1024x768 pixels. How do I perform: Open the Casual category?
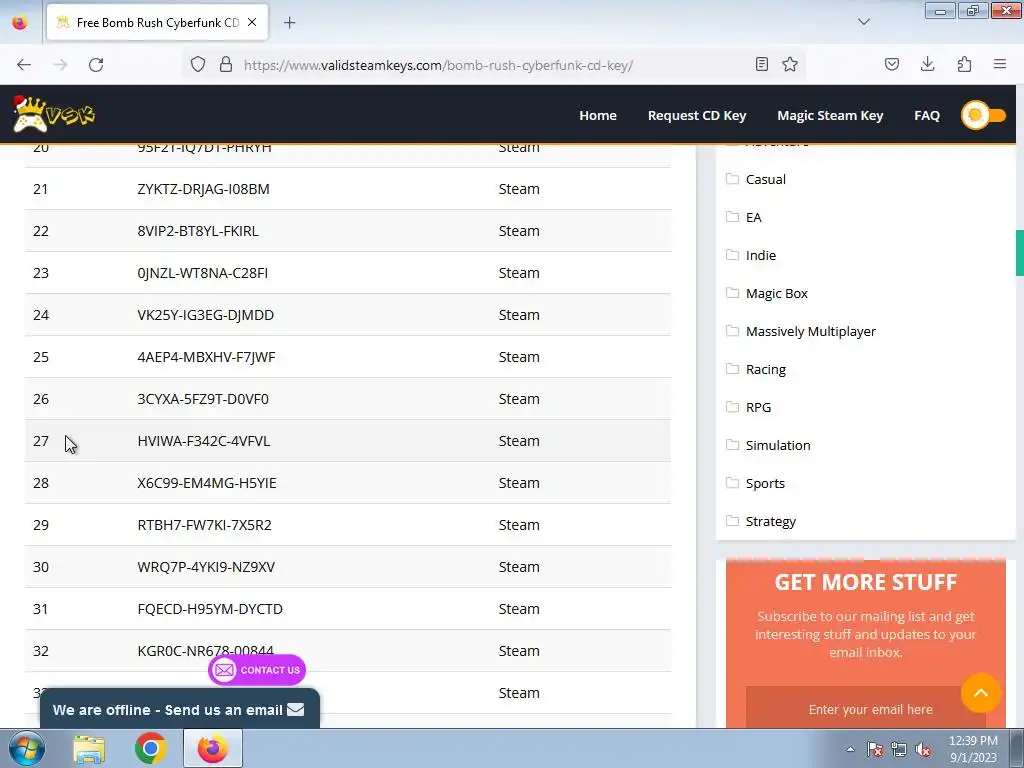765,179
